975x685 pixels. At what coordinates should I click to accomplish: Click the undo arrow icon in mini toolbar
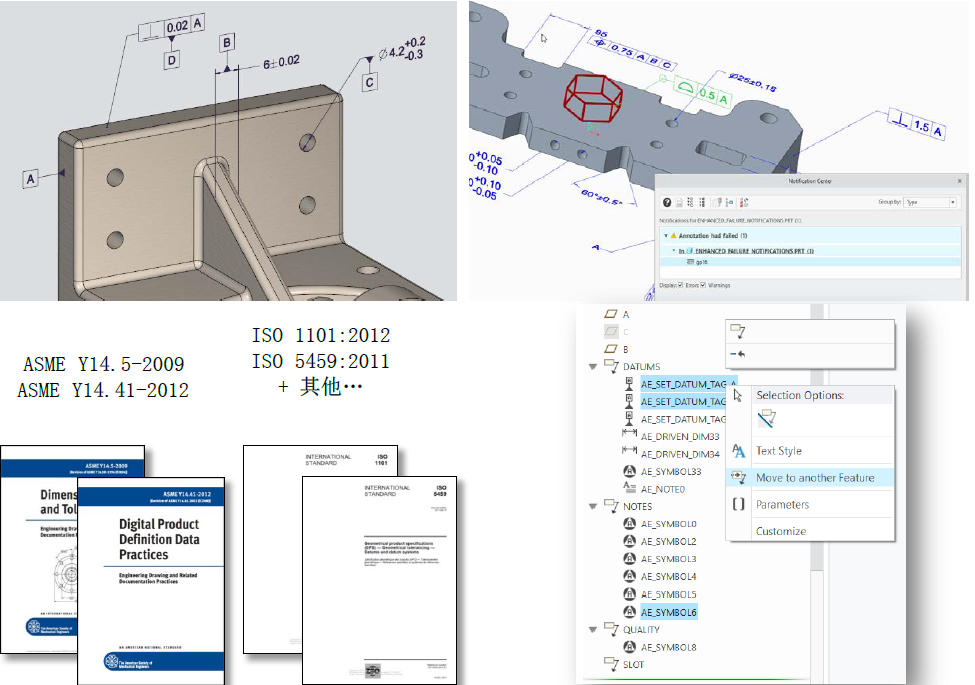738,354
